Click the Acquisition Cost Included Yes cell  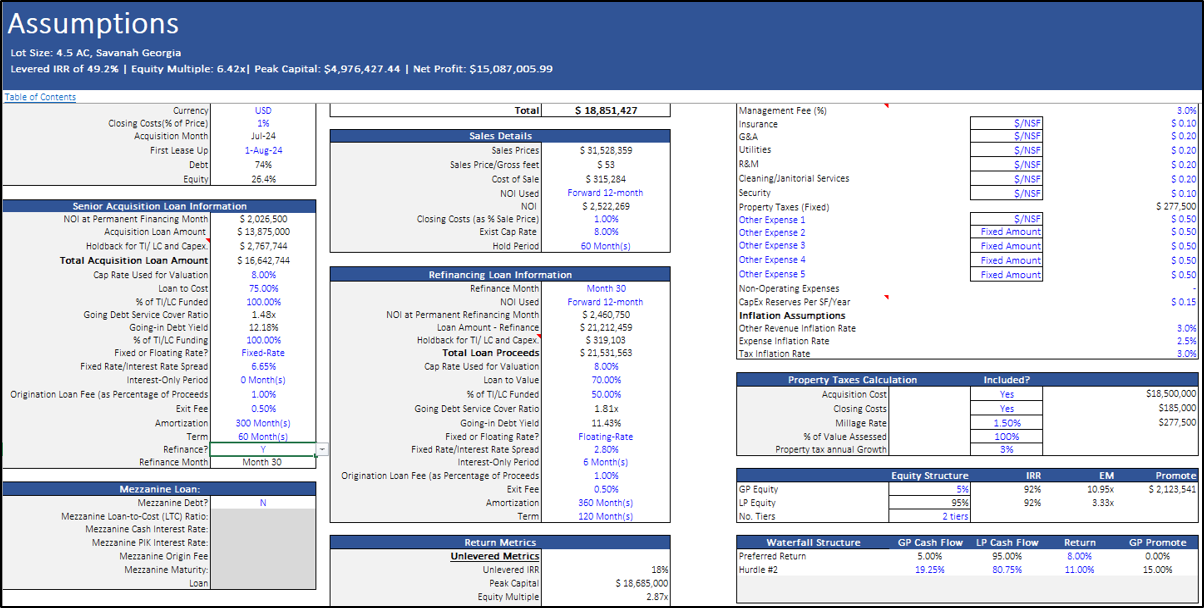[1006, 394]
